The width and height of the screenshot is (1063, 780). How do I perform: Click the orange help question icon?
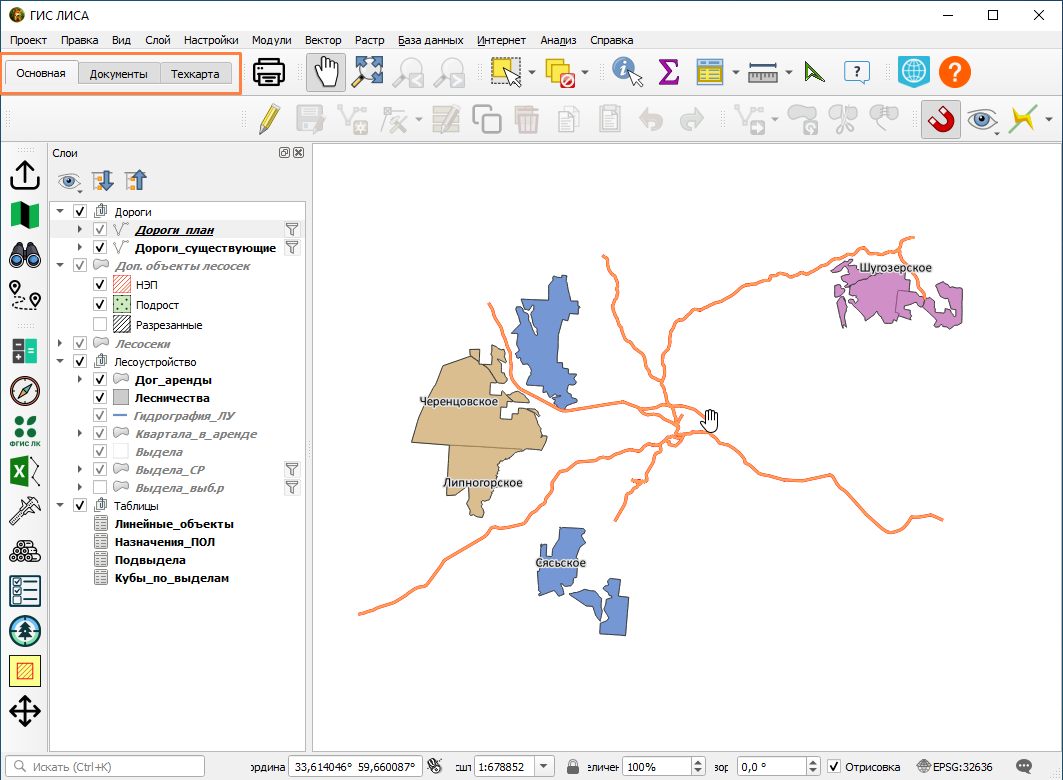click(955, 72)
